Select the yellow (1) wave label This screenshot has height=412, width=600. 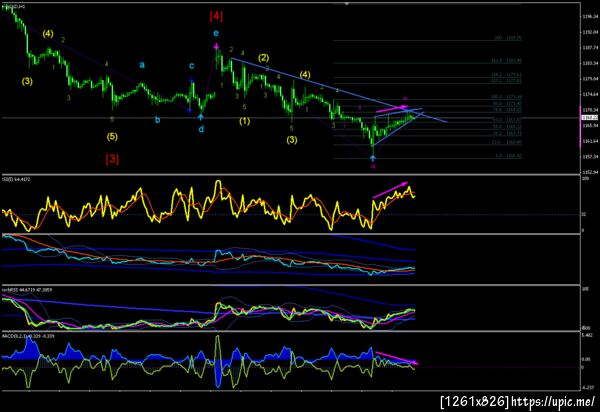(x=245, y=121)
